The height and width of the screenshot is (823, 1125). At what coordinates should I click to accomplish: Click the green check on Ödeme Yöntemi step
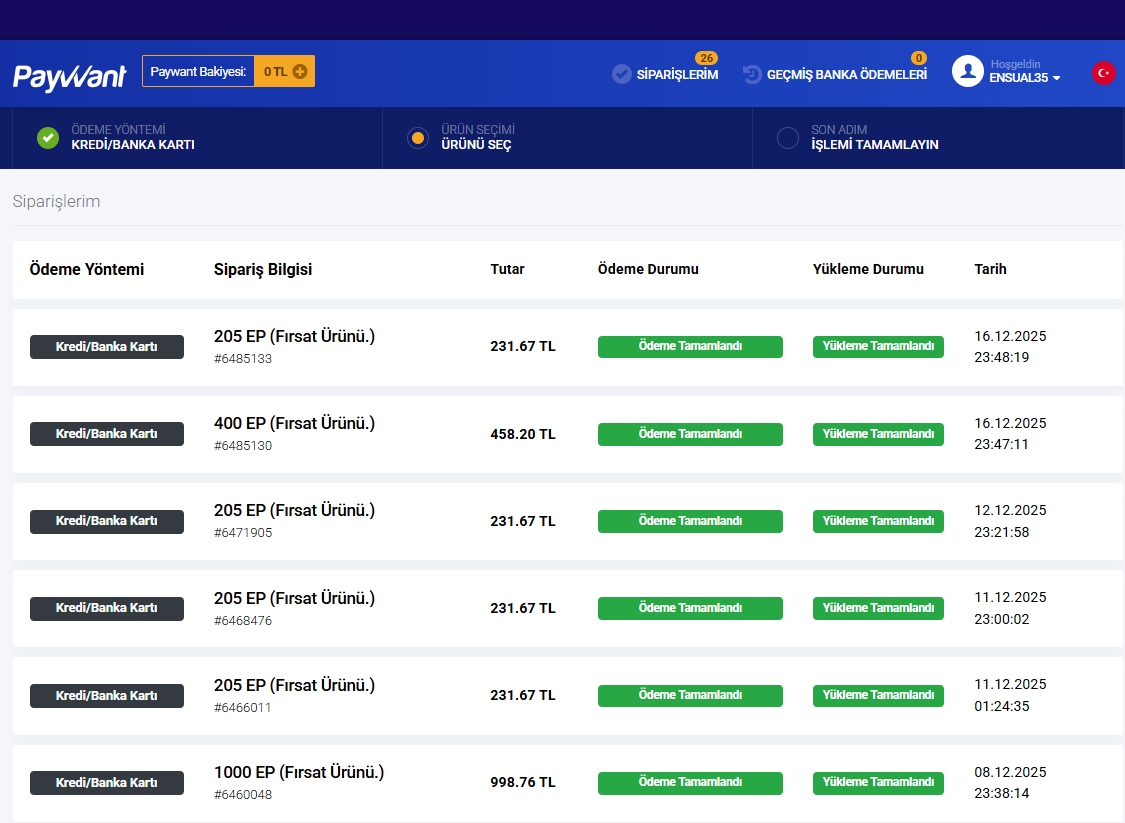coord(48,138)
